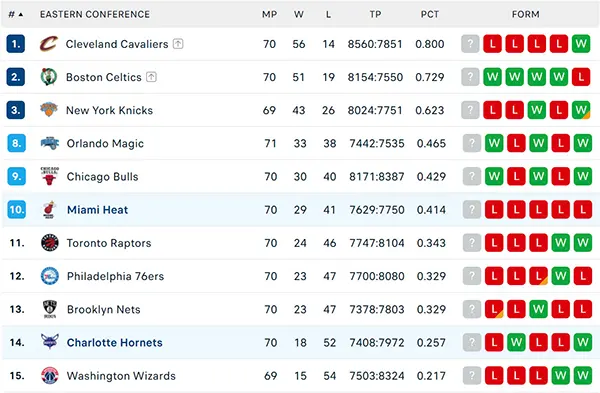Click promotion arrow icon beside Cleveland Cavaliers

point(178,44)
